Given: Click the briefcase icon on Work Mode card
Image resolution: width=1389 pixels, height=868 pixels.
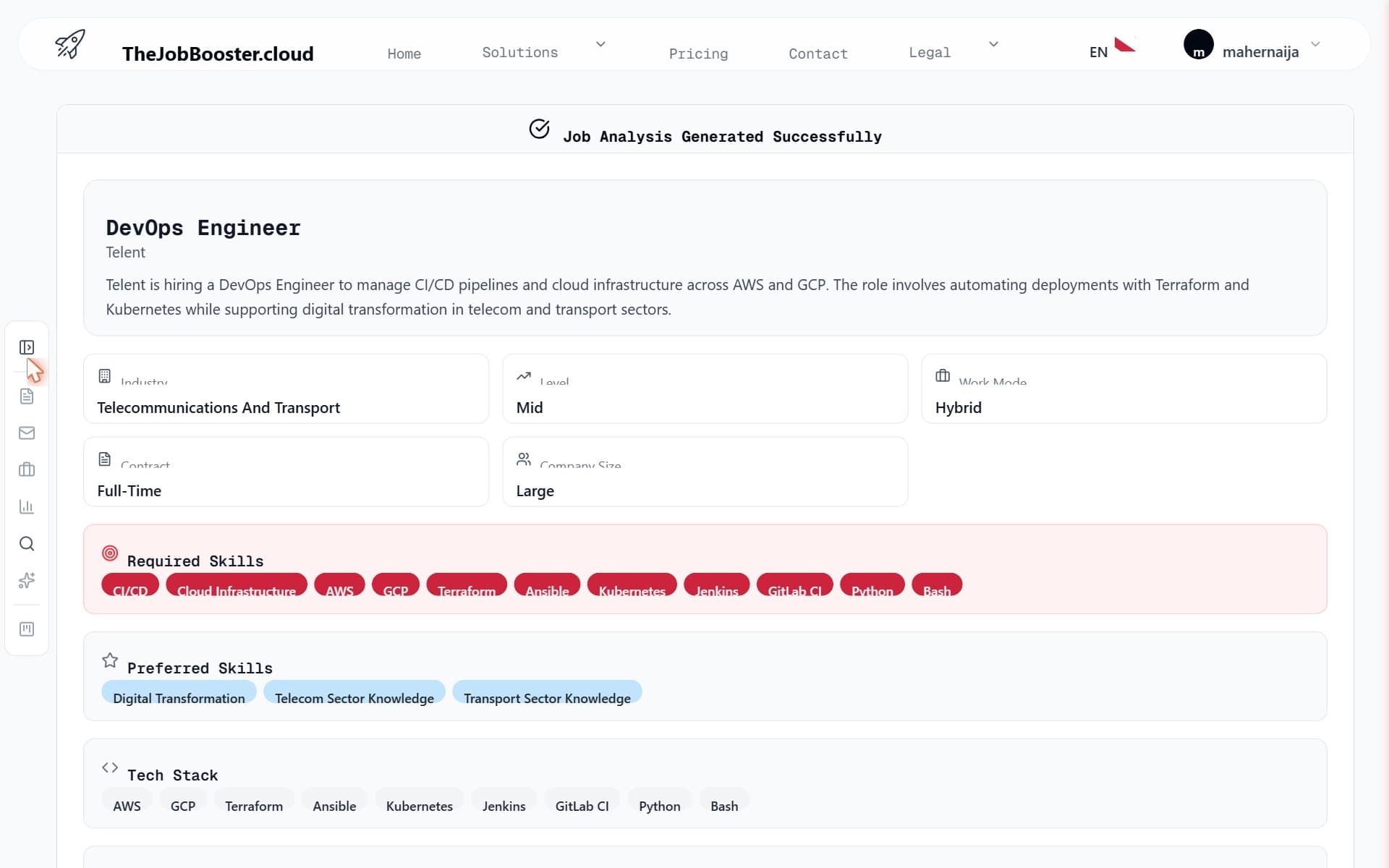Looking at the screenshot, I should click(943, 375).
